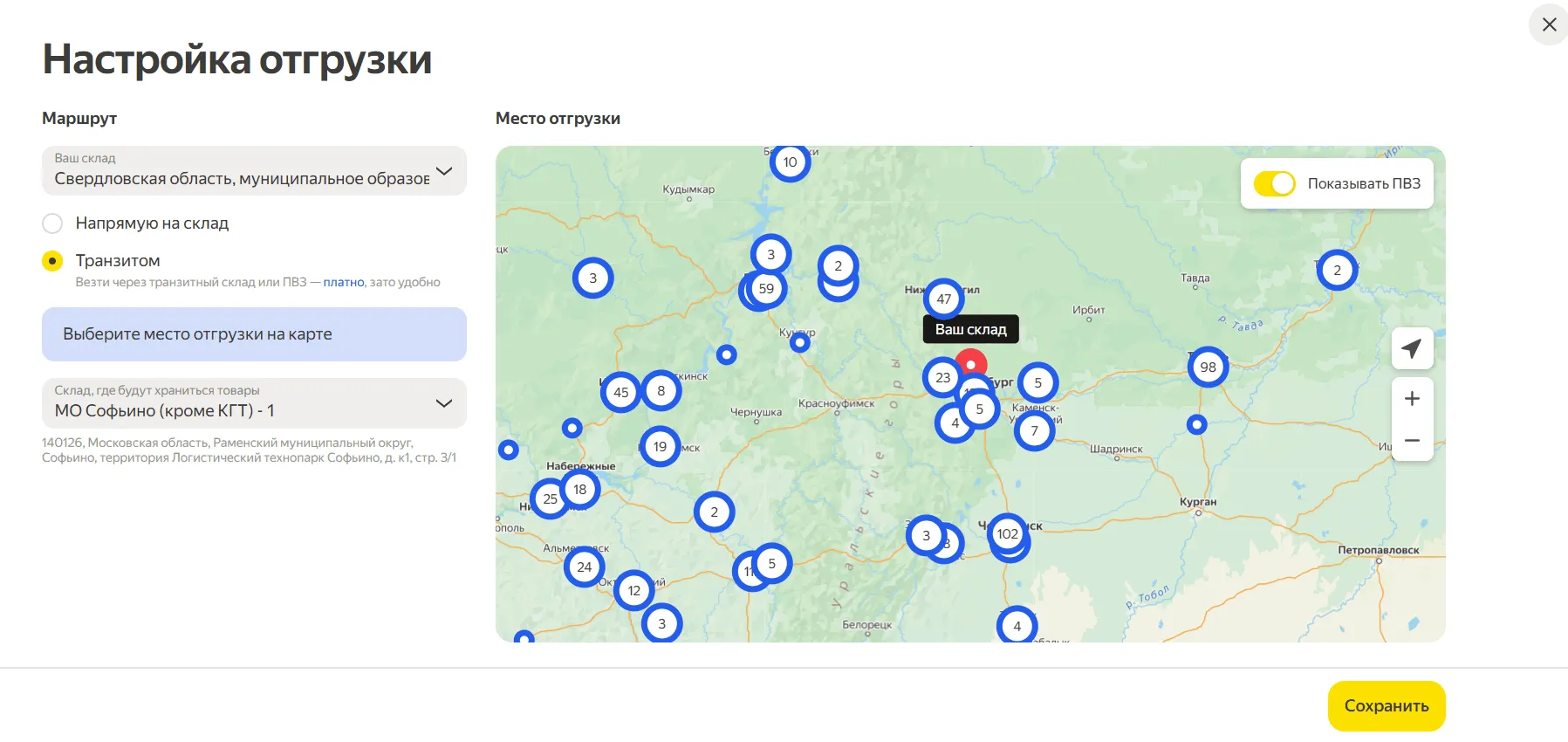Click the cluster marker labeled 59

pyautogui.click(x=766, y=289)
